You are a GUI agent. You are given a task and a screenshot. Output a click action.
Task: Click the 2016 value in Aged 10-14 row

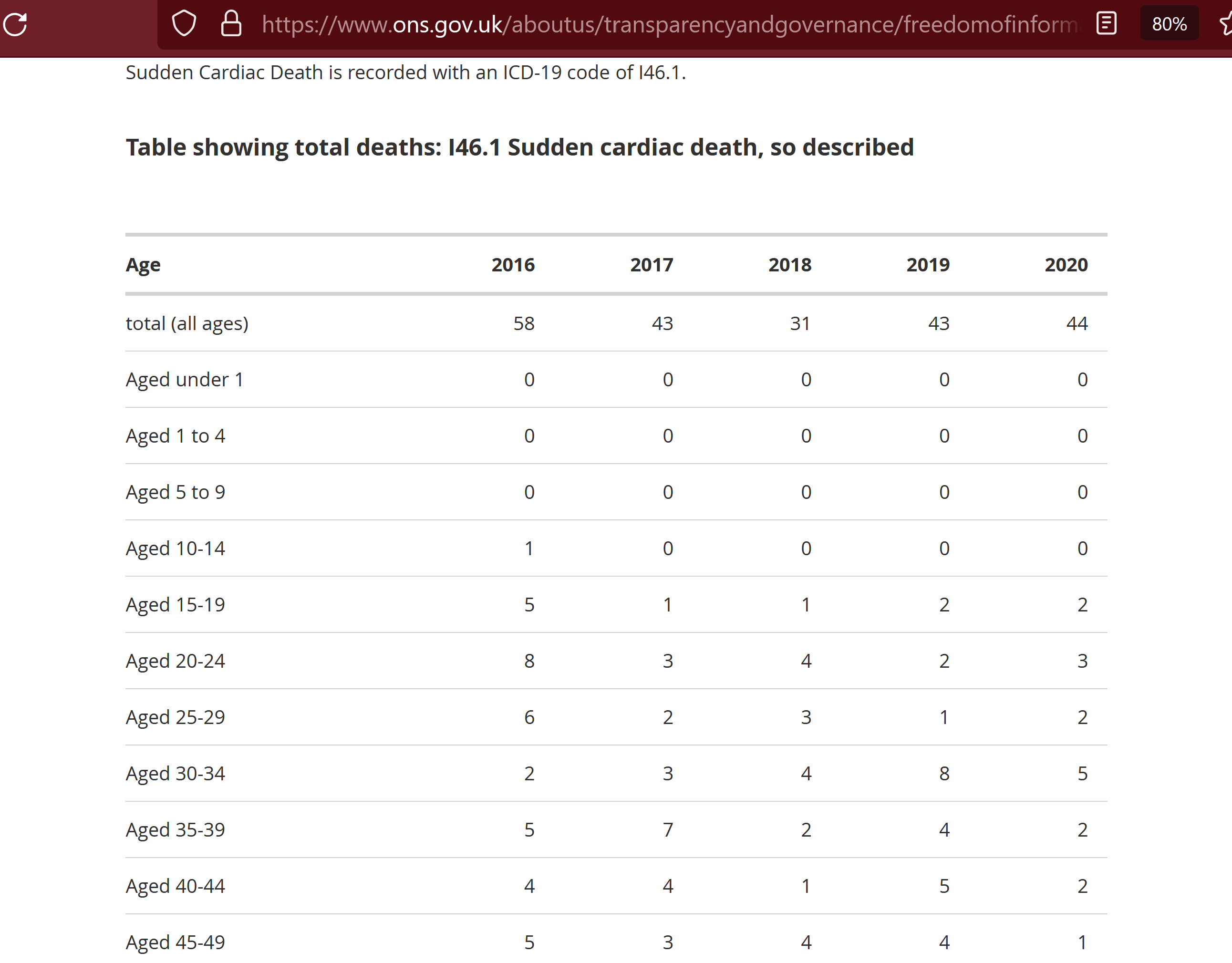coord(529,549)
